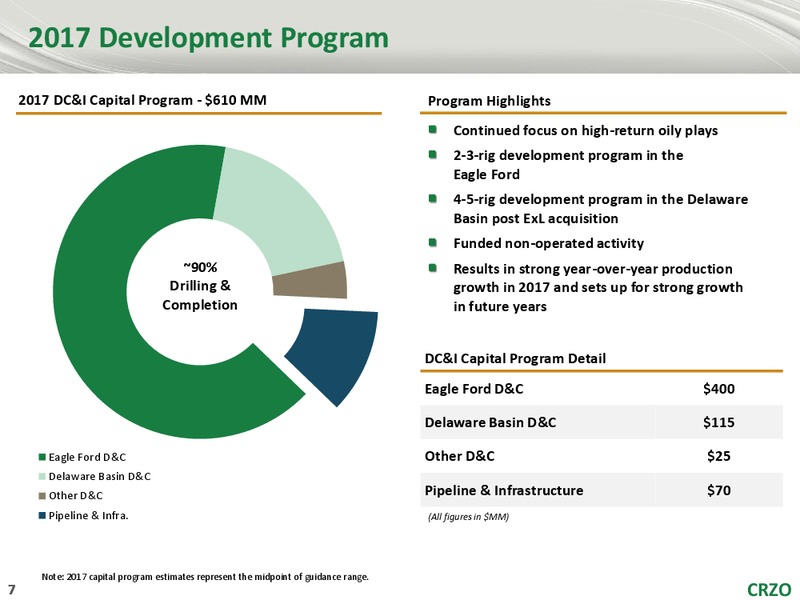This screenshot has height=600, width=800.
Task: Click the Other D&C brown legend swatch
Action: pyautogui.click(x=42, y=496)
